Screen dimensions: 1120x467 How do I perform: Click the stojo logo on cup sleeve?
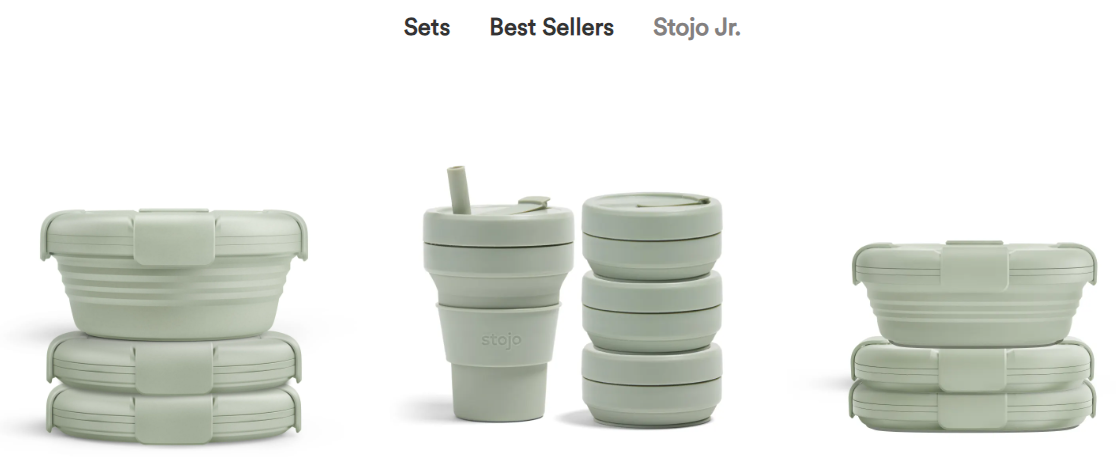[x=501, y=340]
